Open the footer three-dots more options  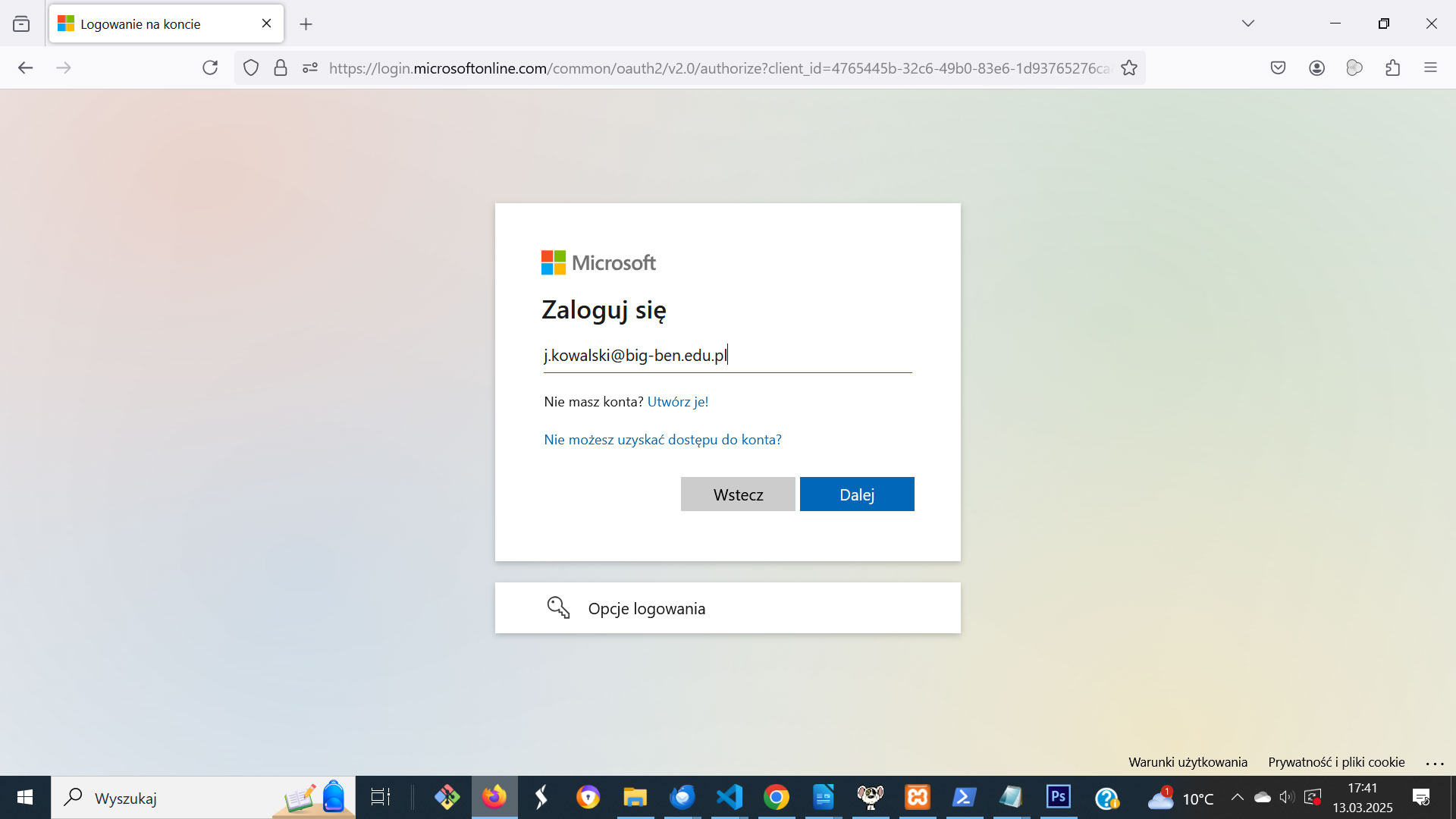tap(1435, 764)
